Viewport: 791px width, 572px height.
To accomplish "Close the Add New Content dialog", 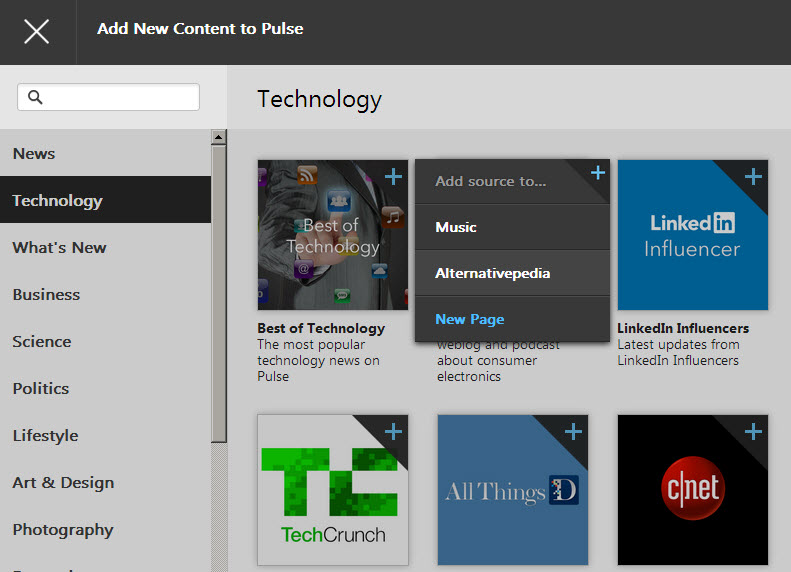I will point(37,32).
